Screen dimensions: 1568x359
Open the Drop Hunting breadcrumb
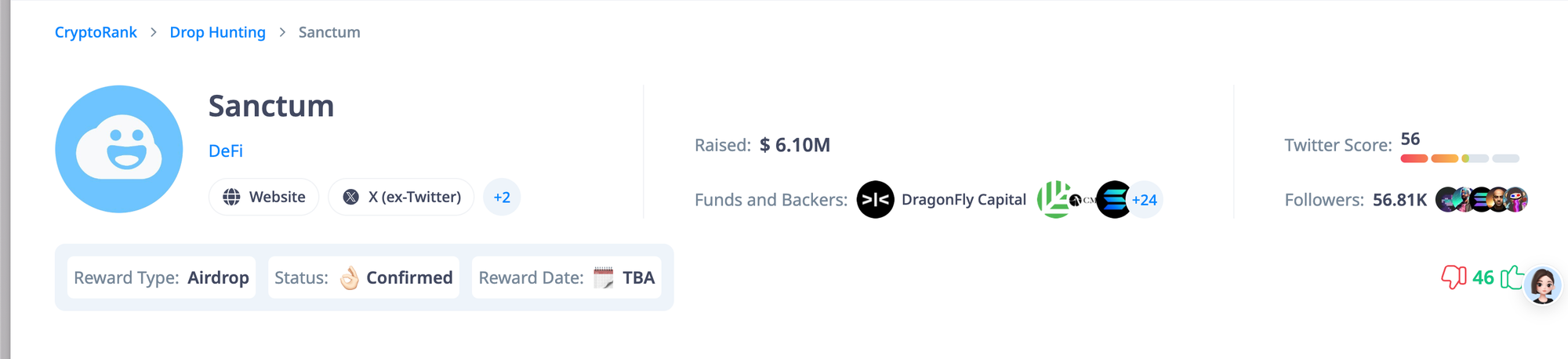click(217, 32)
